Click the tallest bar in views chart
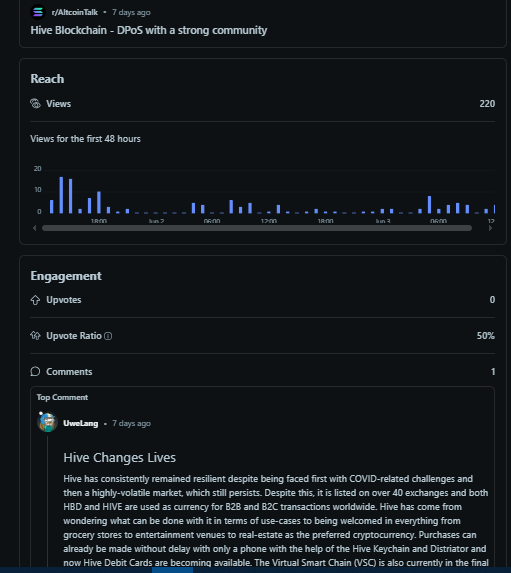Viewport: 511px width, 573px height. 61,195
